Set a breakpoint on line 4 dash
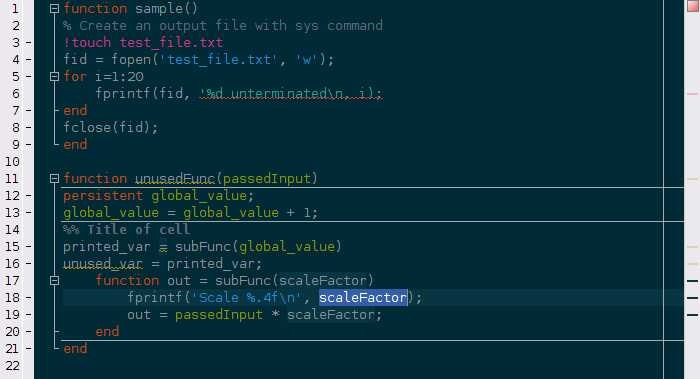Viewport: 700px width, 379px height. (x=29, y=59)
